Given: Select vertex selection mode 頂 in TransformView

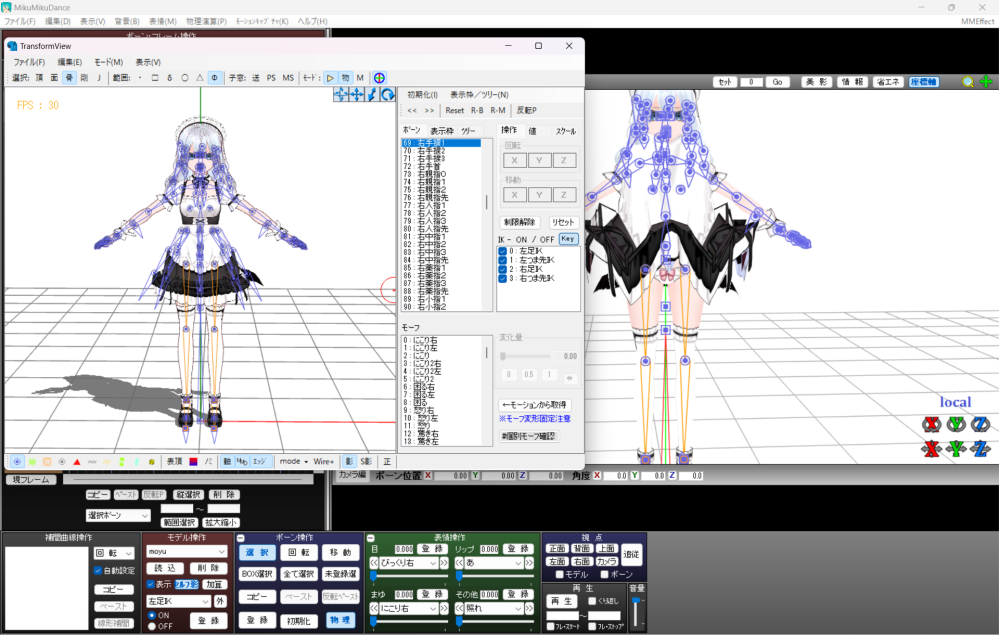Looking at the screenshot, I should (x=39, y=78).
